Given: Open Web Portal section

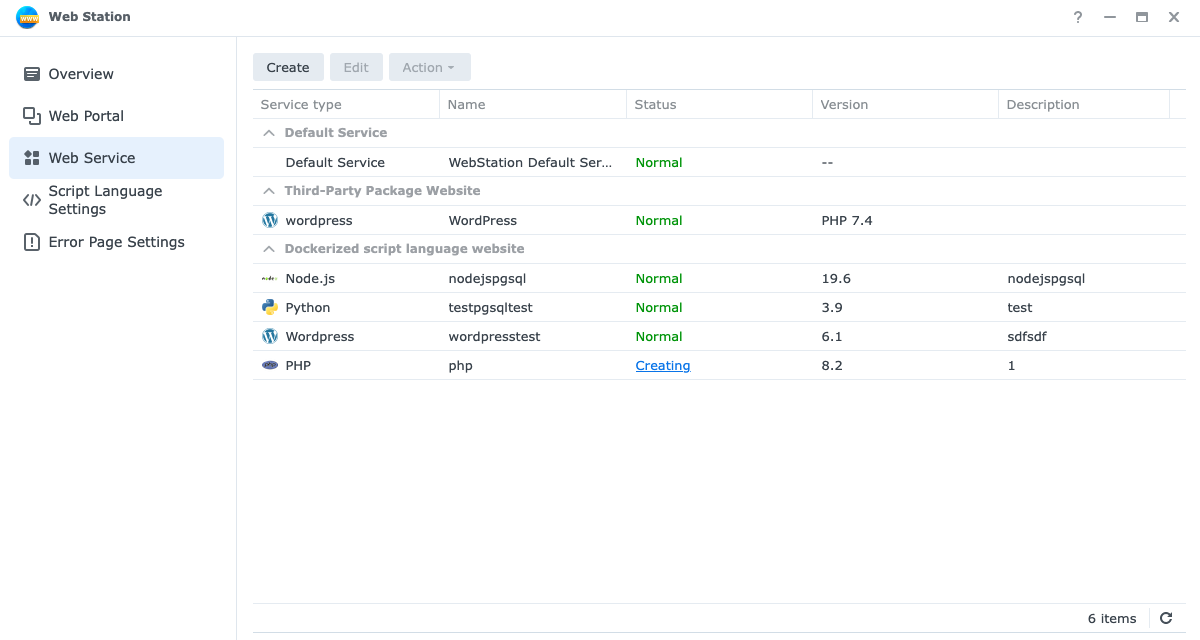Looking at the screenshot, I should click(86, 116).
